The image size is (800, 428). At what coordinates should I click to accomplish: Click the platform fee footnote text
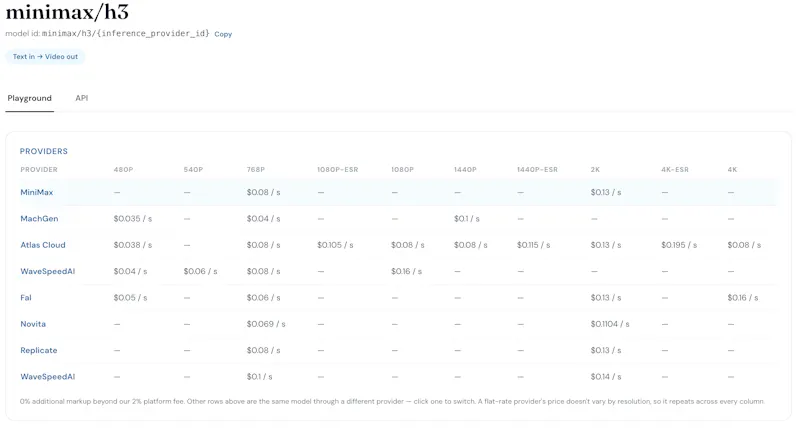392,402
